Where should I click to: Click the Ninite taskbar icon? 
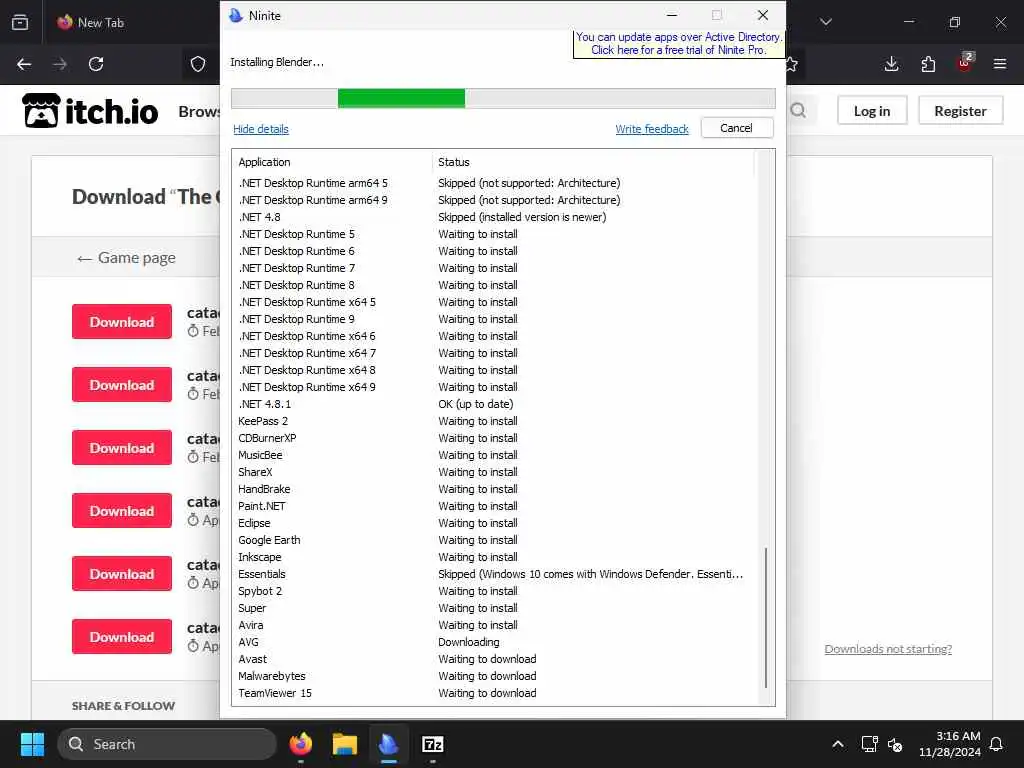[x=389, y=744]
